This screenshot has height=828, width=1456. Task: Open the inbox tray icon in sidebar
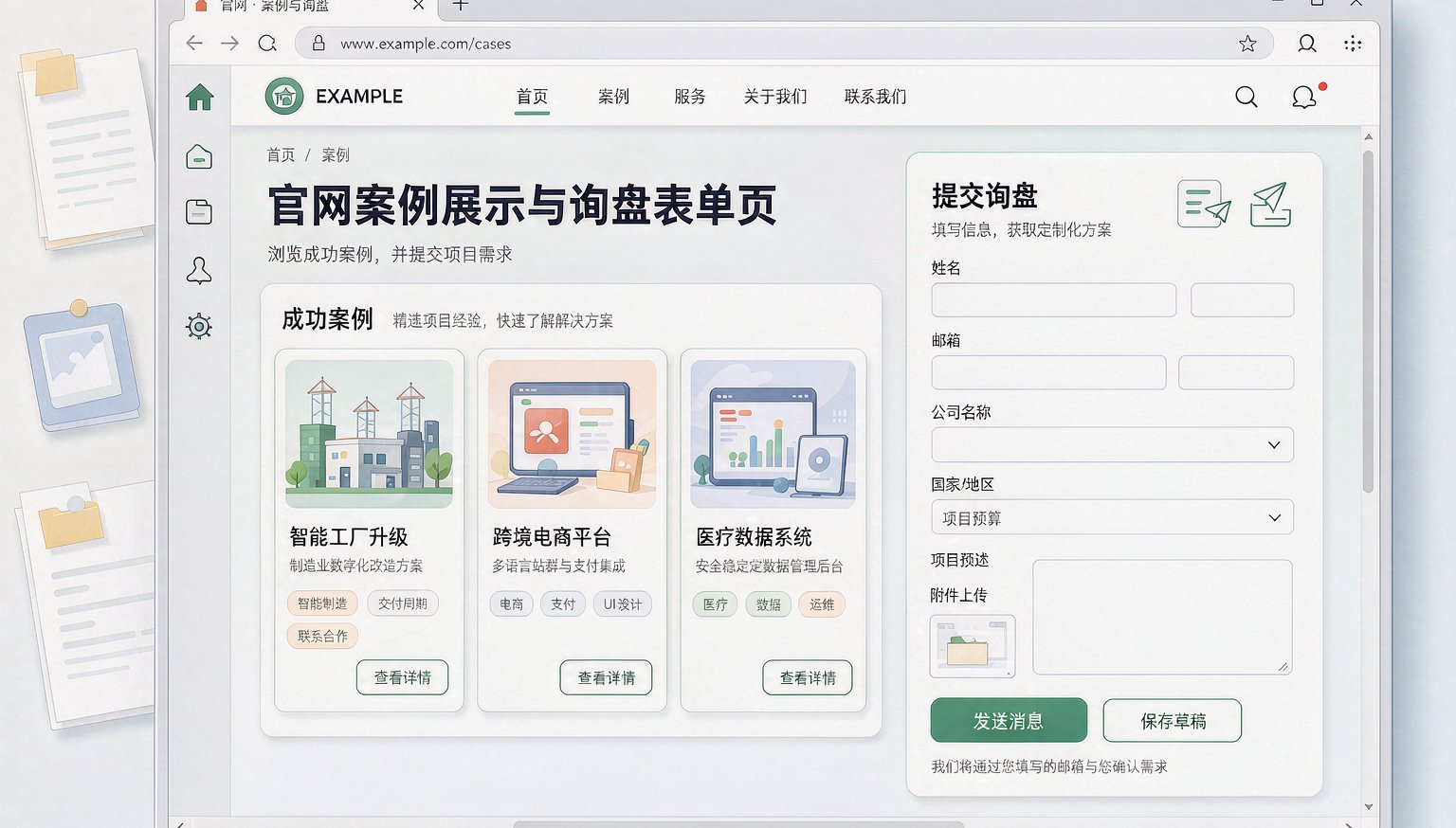tap(199, 156)
